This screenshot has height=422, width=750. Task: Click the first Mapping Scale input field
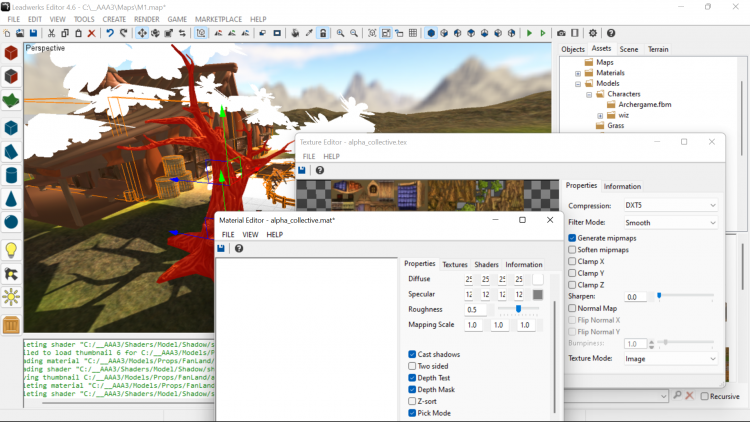[x=472, y=325]
